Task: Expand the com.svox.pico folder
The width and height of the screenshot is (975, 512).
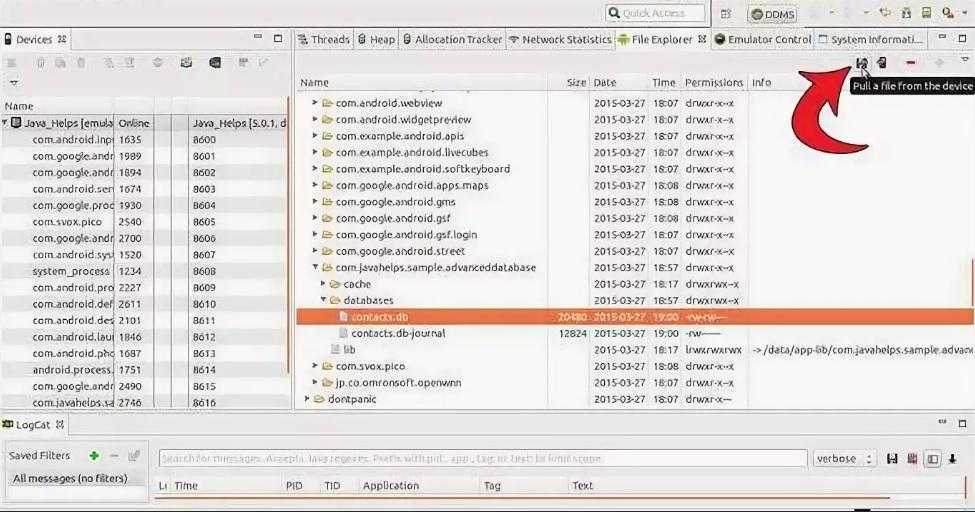Action: pos(315,366)
